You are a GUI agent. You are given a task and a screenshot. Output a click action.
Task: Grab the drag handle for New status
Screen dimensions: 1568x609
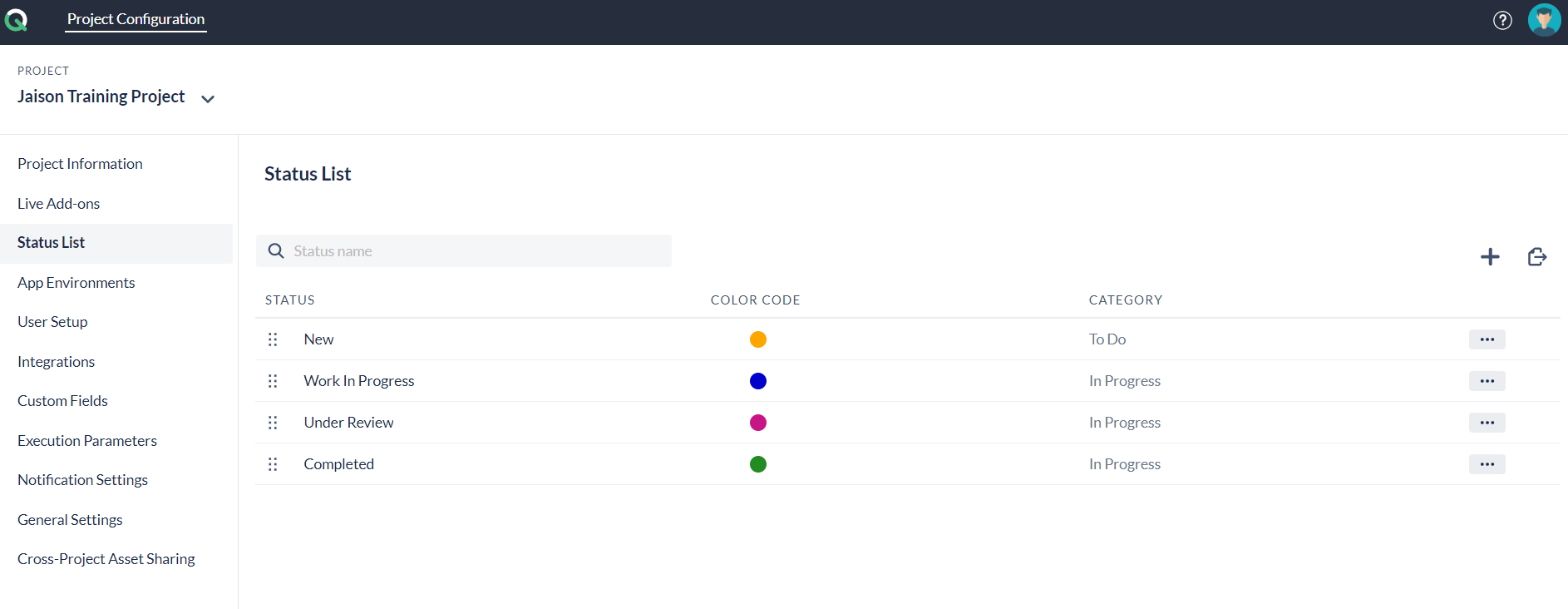(x=273, y=339)
